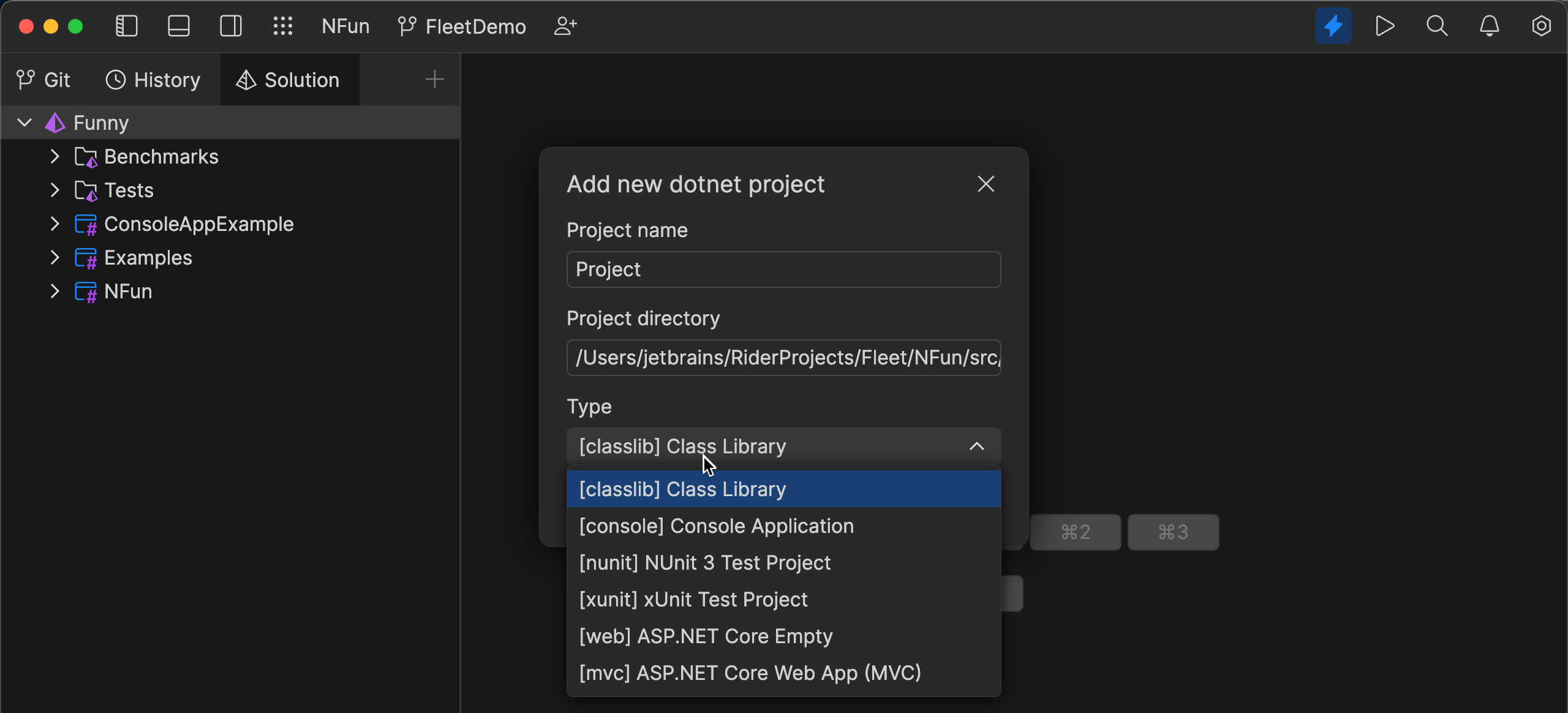Screen dimensions: 1568x713
Task: Switch to the Git tab
Action: point(43,80)
